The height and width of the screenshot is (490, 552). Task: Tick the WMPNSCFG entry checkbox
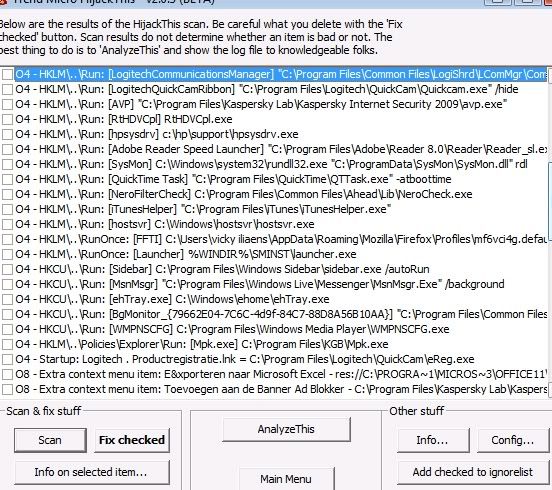tap(7, 329)
